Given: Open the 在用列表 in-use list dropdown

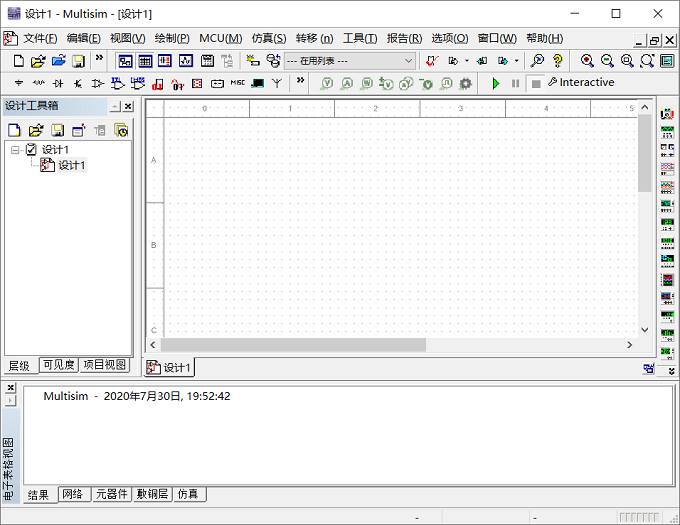Looking at the screenshot, I should (350, 61).
